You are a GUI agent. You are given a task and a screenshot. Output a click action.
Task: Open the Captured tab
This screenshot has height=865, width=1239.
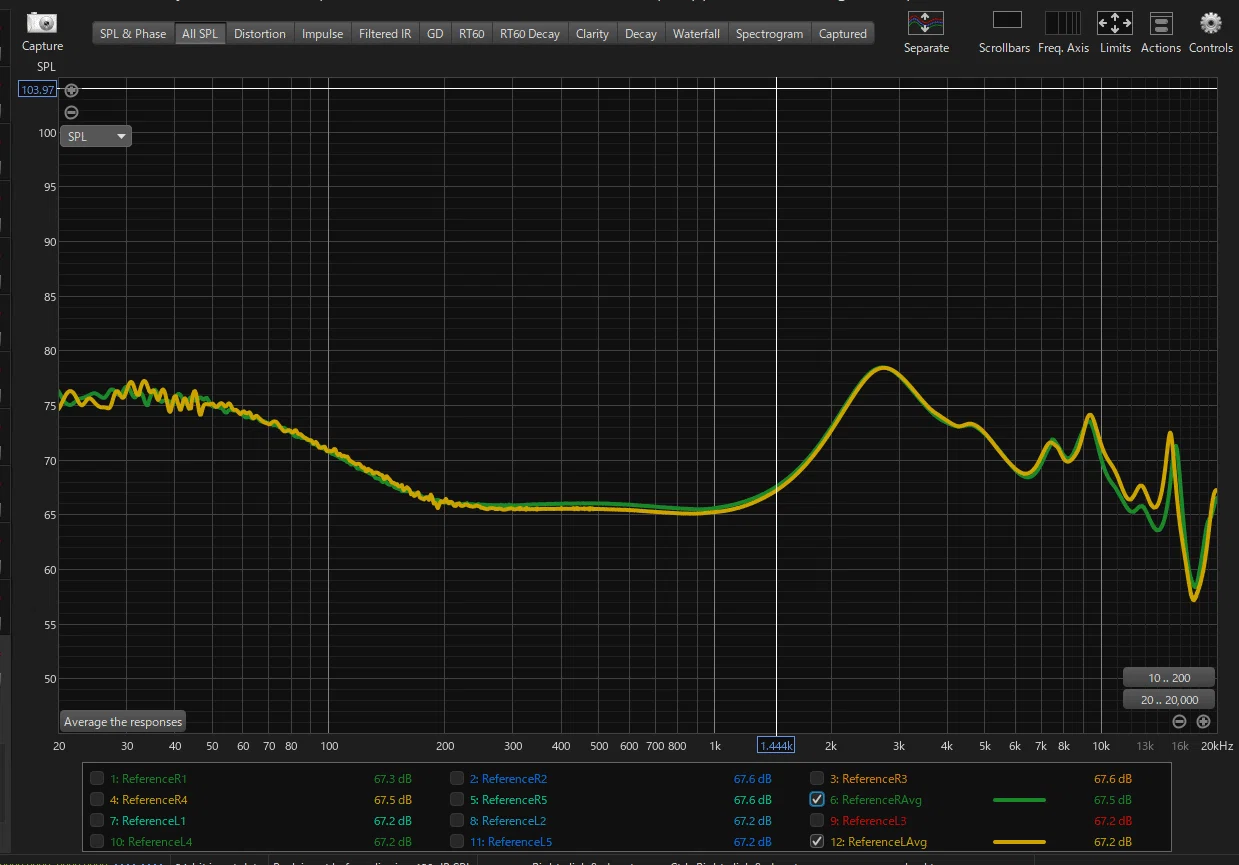(842, 33)
